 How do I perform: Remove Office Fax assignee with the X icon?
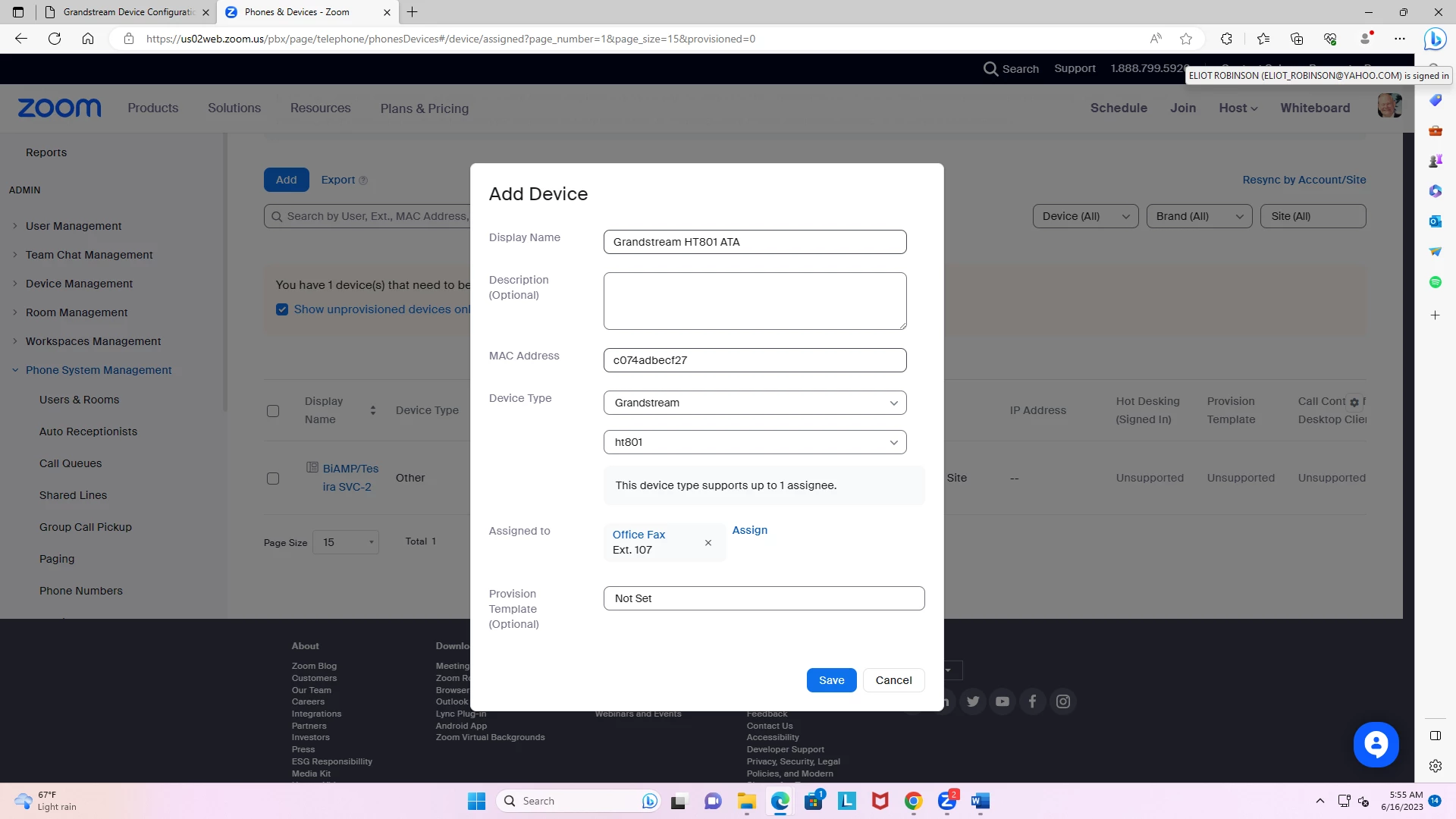click(708, 543)
